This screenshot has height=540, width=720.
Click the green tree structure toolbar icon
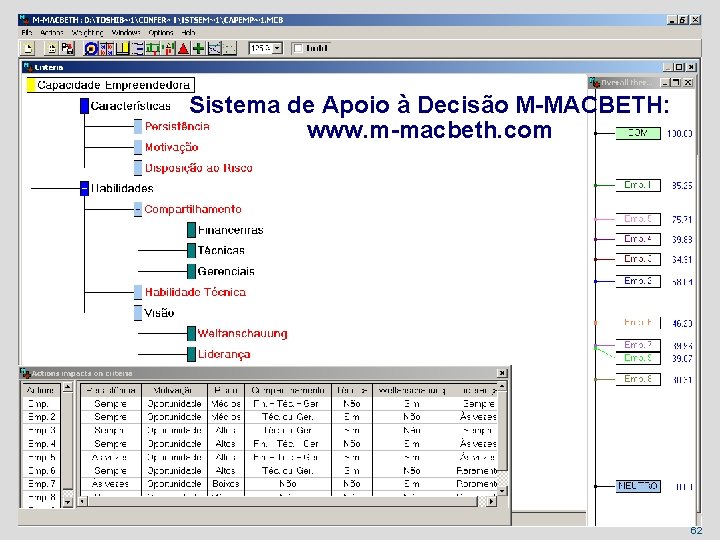point(153,48)
